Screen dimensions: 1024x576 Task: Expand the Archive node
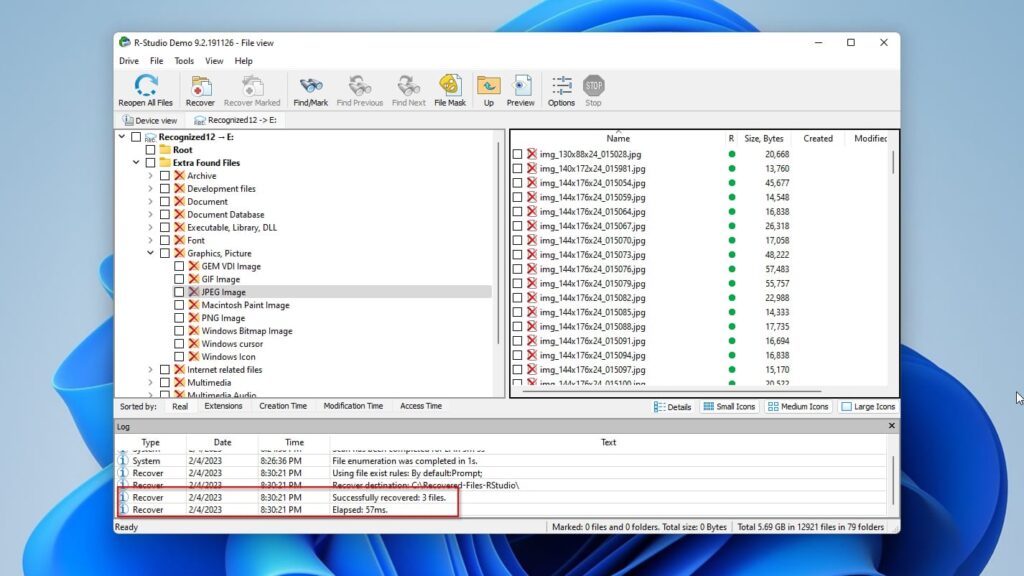point(150,176)
